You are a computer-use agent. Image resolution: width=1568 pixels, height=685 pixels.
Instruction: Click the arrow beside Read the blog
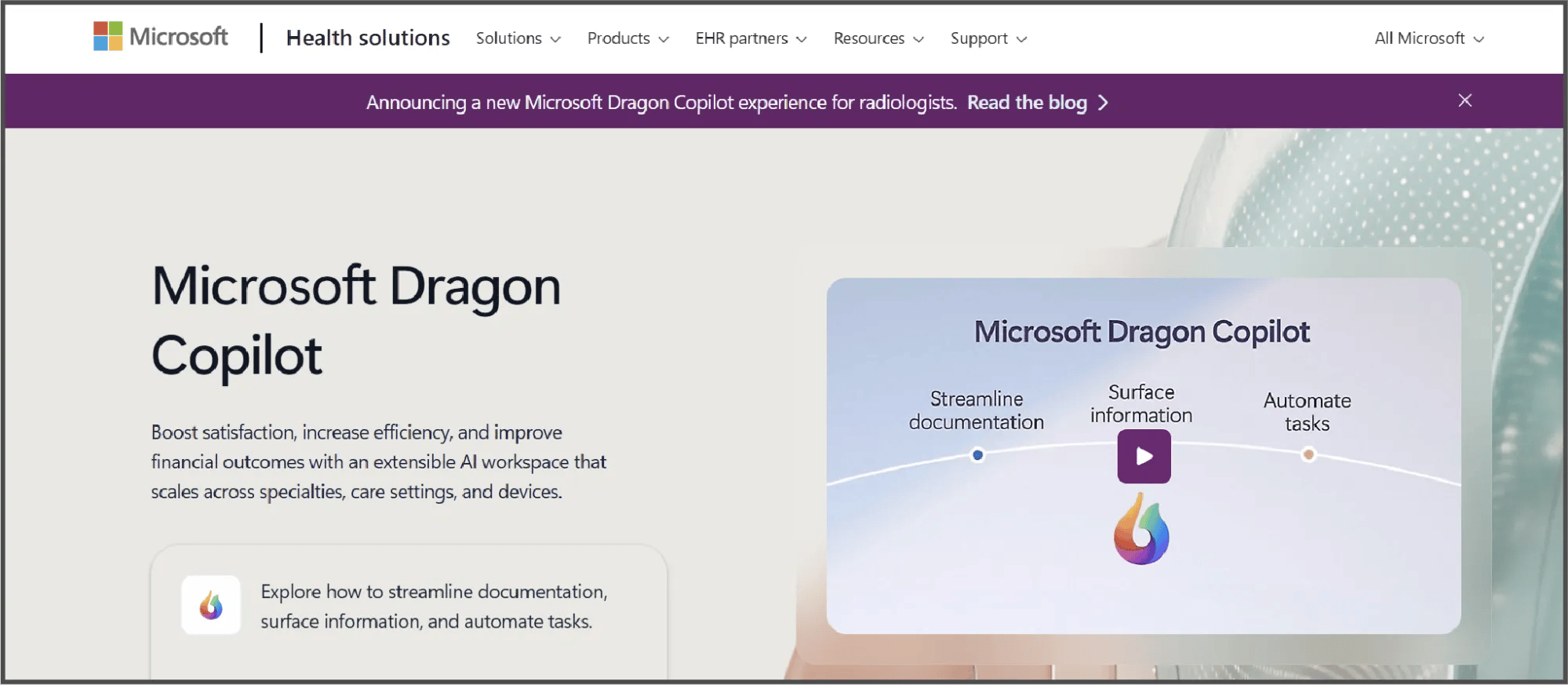(1104, 103)
